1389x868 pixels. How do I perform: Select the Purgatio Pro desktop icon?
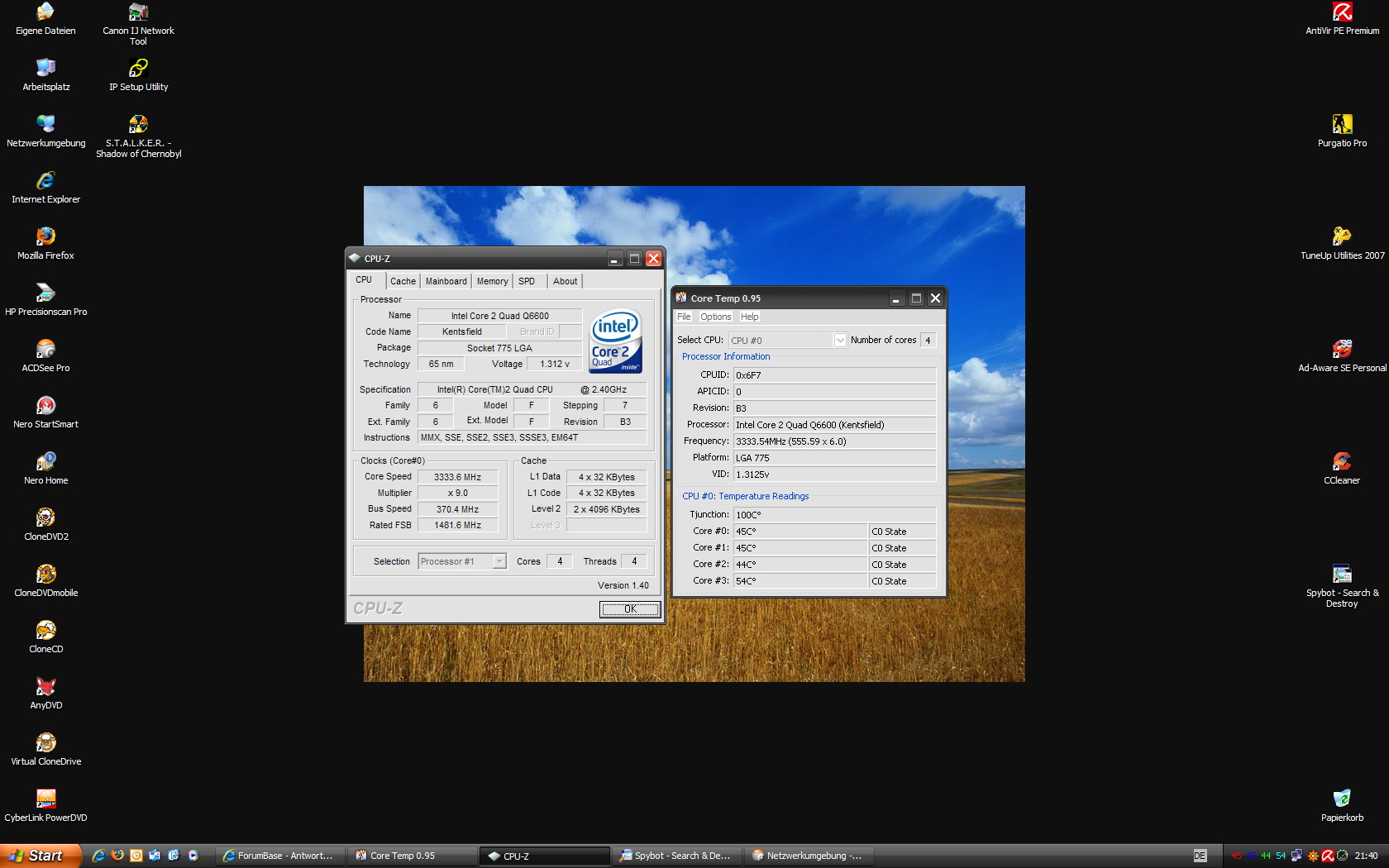[1342, 124]
